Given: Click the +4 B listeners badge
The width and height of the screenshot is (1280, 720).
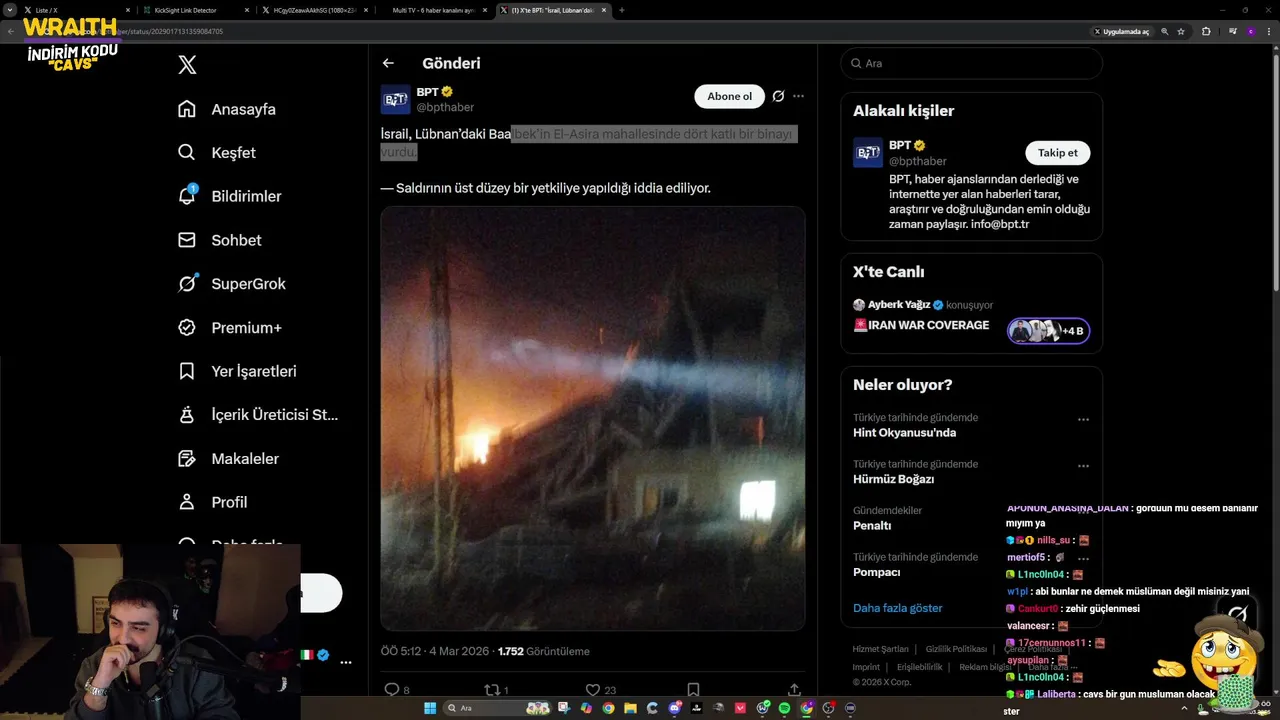Looking at the screenshot, I should pos(1048,331).
